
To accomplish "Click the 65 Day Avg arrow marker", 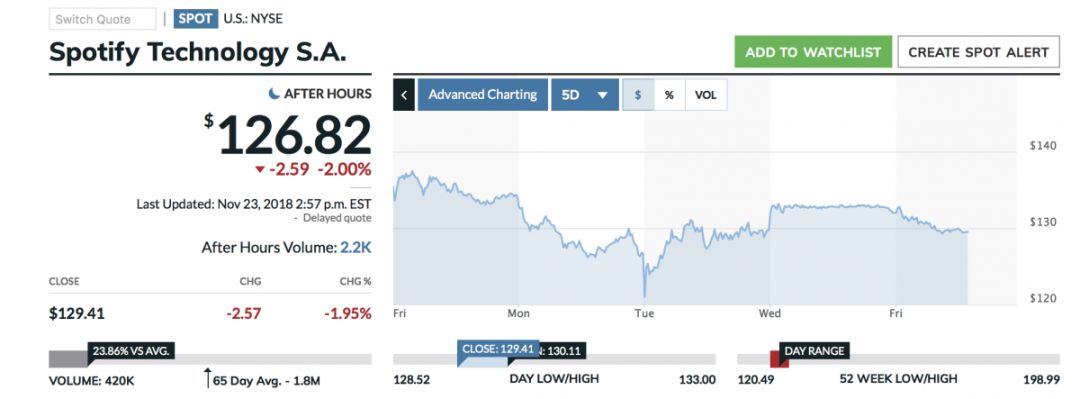I will 207,378.
